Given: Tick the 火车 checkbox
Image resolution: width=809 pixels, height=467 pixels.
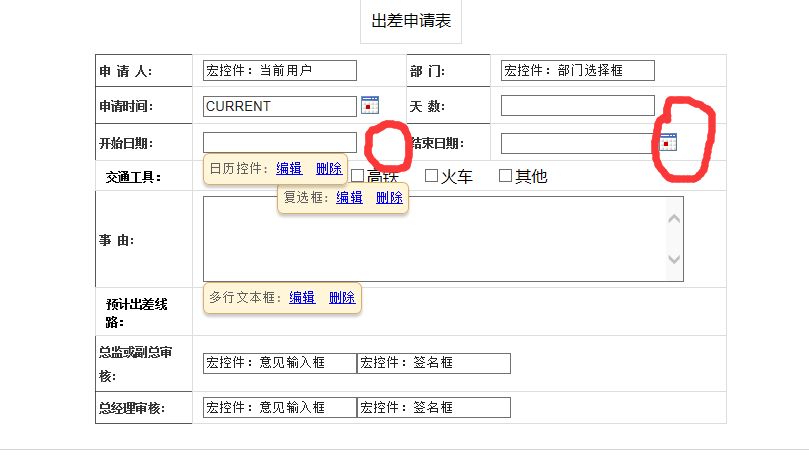Looking at the screenshot, I should pos(431,176).
